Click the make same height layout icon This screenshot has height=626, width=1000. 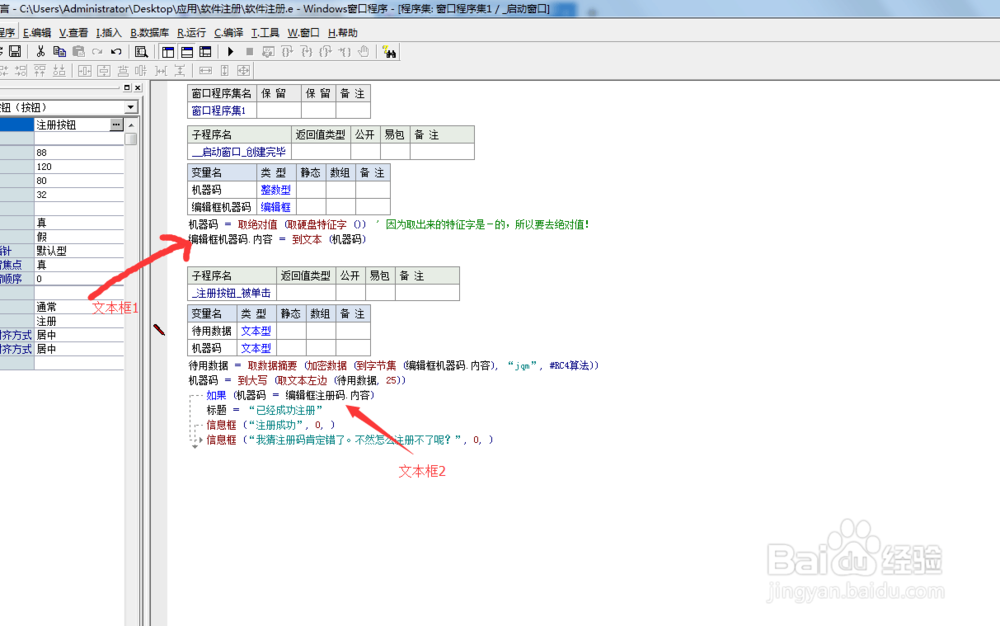(x=224, y=71)
